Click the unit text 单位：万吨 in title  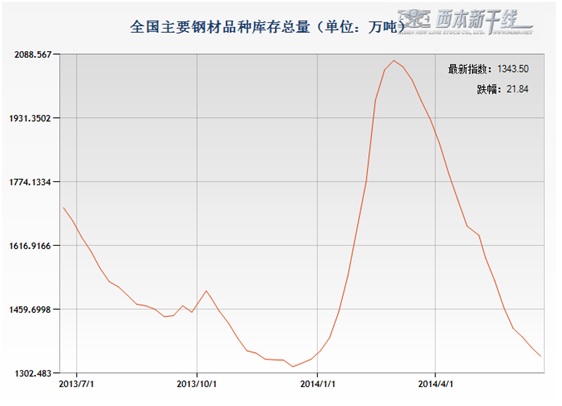(361, 27)
